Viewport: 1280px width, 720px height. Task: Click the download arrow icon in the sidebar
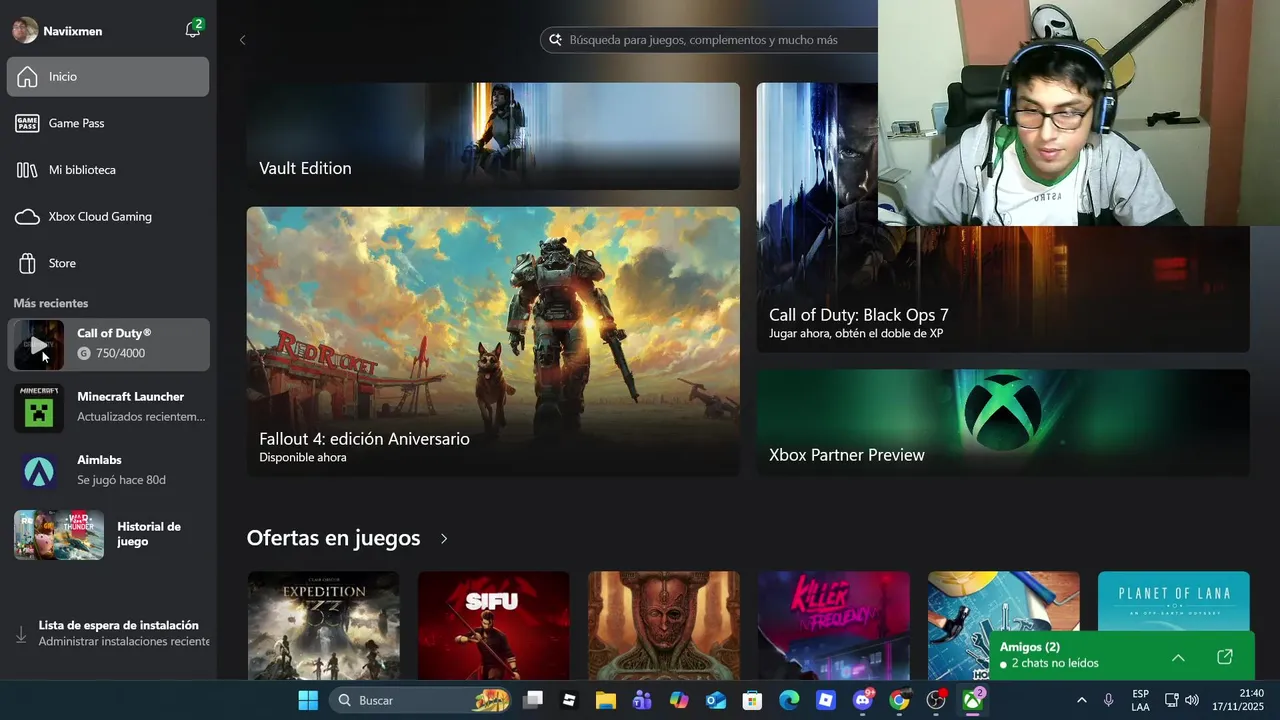tap(21, 633)
